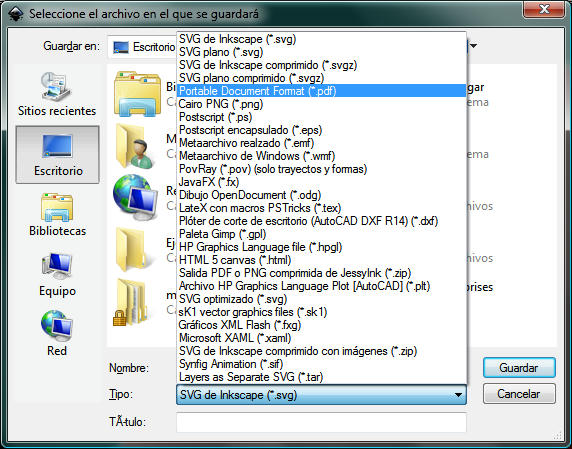Image resolution: width=572 pixels, height=449 pixels.
Task: Collapse the Tipo file type combo box
Action: coord(321,395)
